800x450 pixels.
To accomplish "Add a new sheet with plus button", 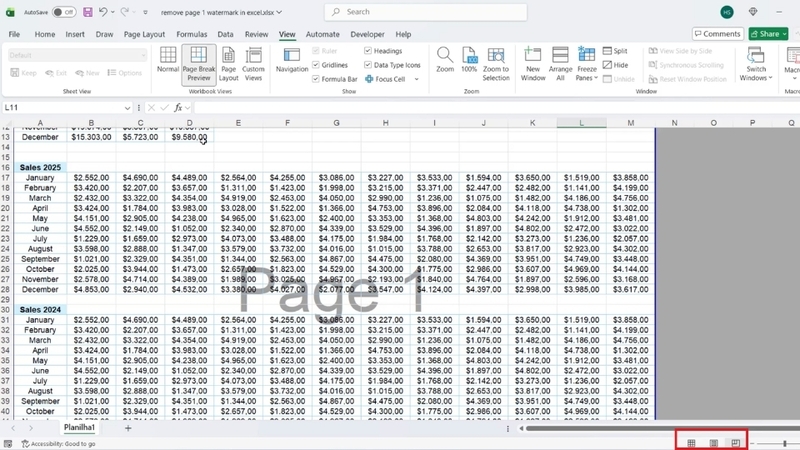I will [x=128, y=428].
